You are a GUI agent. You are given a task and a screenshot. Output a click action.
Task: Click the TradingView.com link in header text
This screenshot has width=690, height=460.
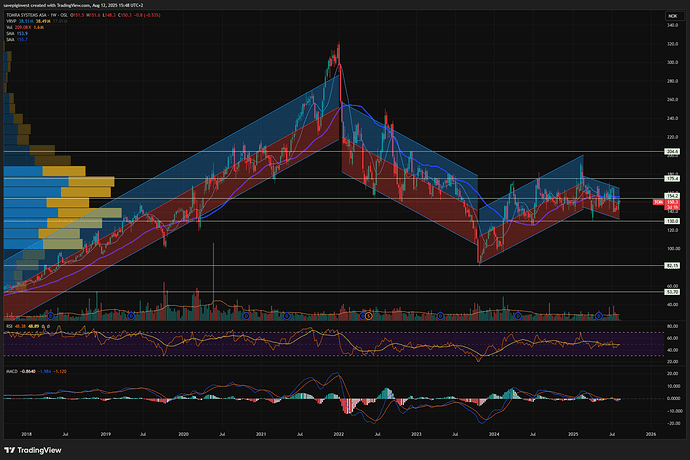pyautogui.click(x=83, y=5)
